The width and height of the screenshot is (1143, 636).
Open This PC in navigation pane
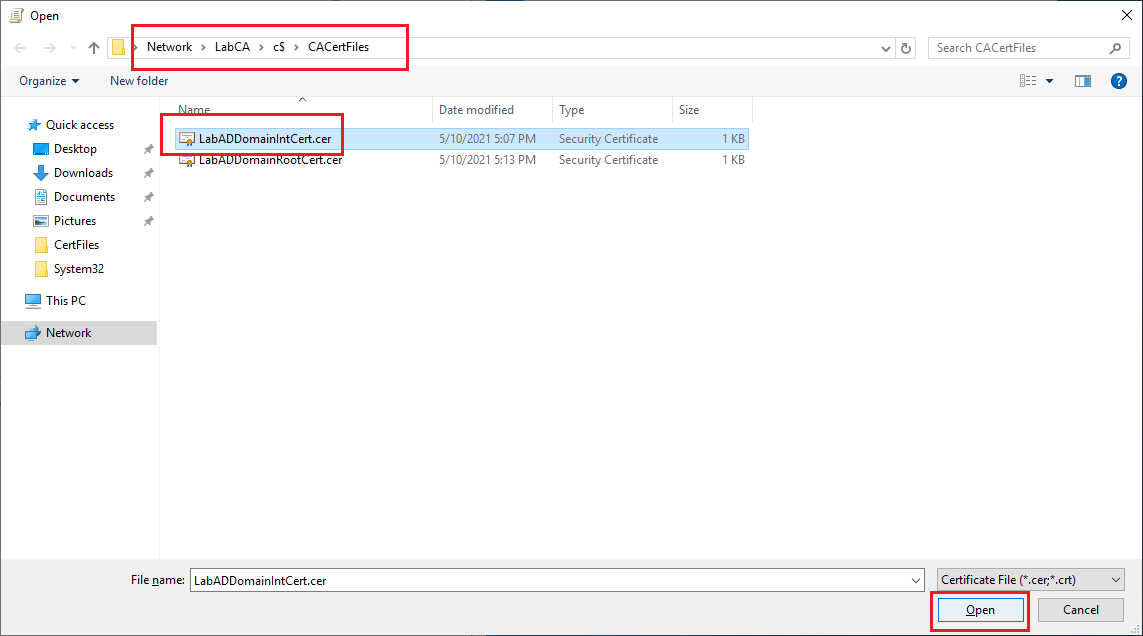click(x=65, y=301)
